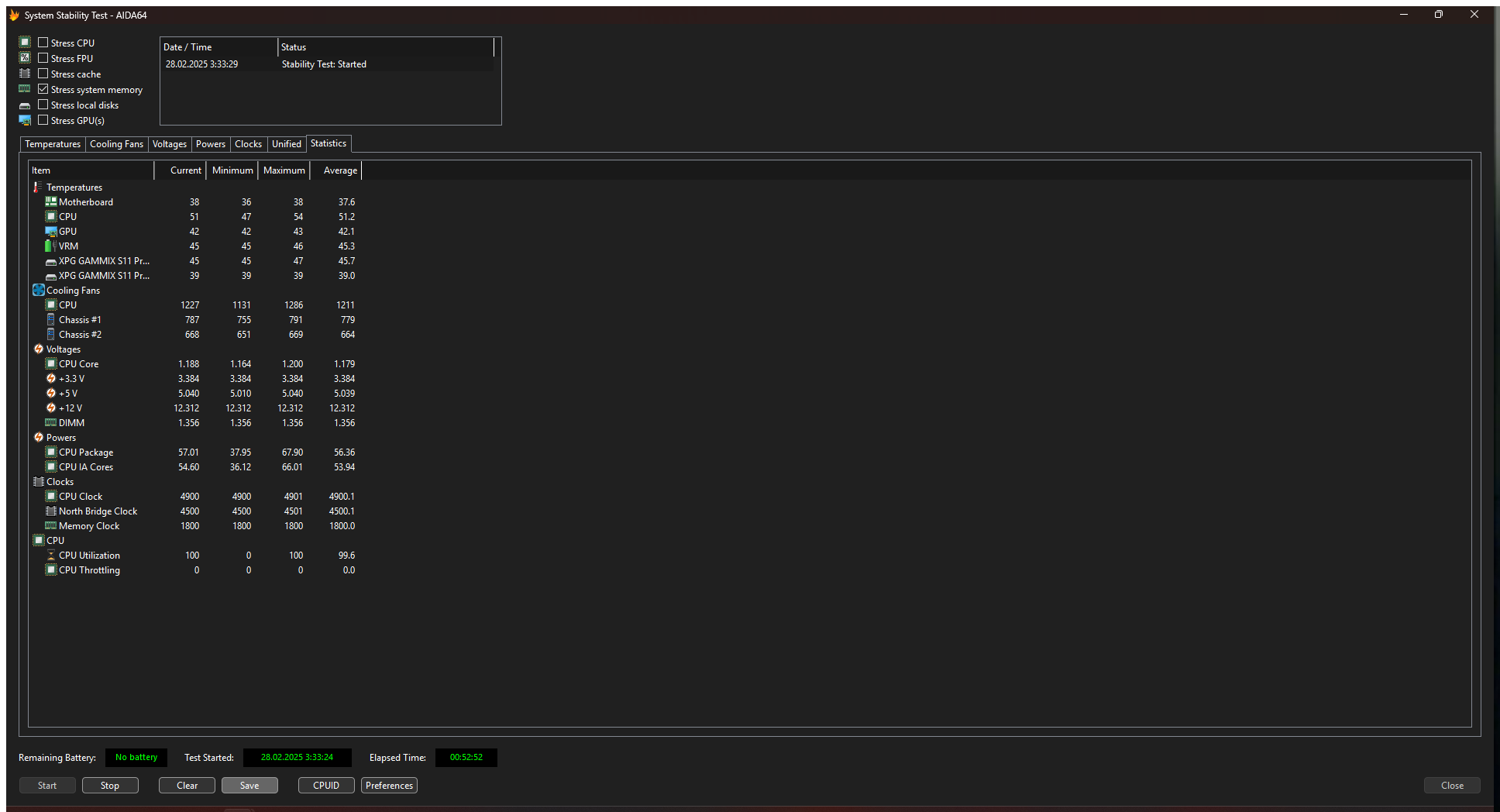Select the CPU Core voltage row
Screen dimensions: 1500x812
pyautogui.click(x=195, y=364)
